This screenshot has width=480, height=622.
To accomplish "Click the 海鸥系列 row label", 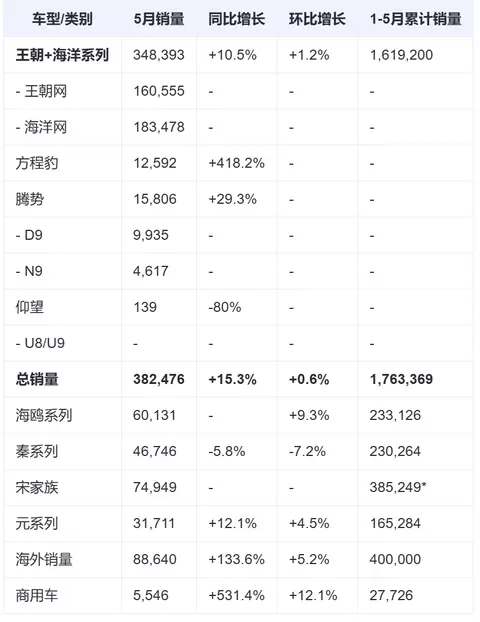I will (44, 415).
